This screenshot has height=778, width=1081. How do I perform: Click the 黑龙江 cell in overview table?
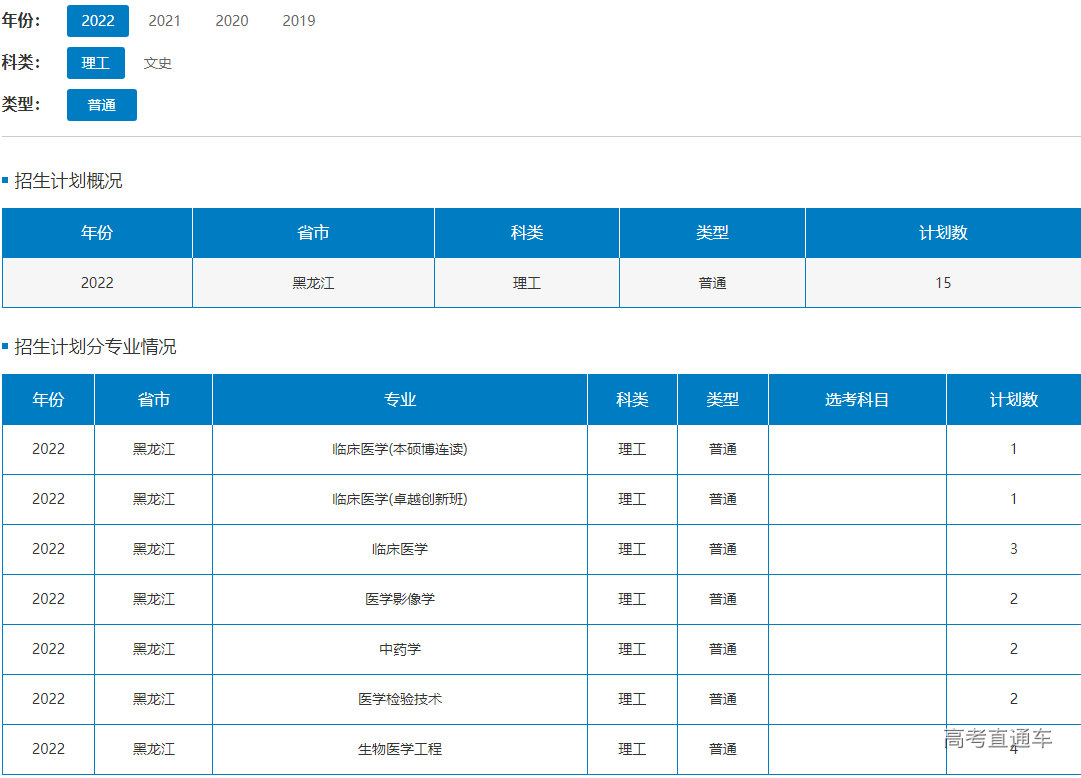[x=313, y=283]
